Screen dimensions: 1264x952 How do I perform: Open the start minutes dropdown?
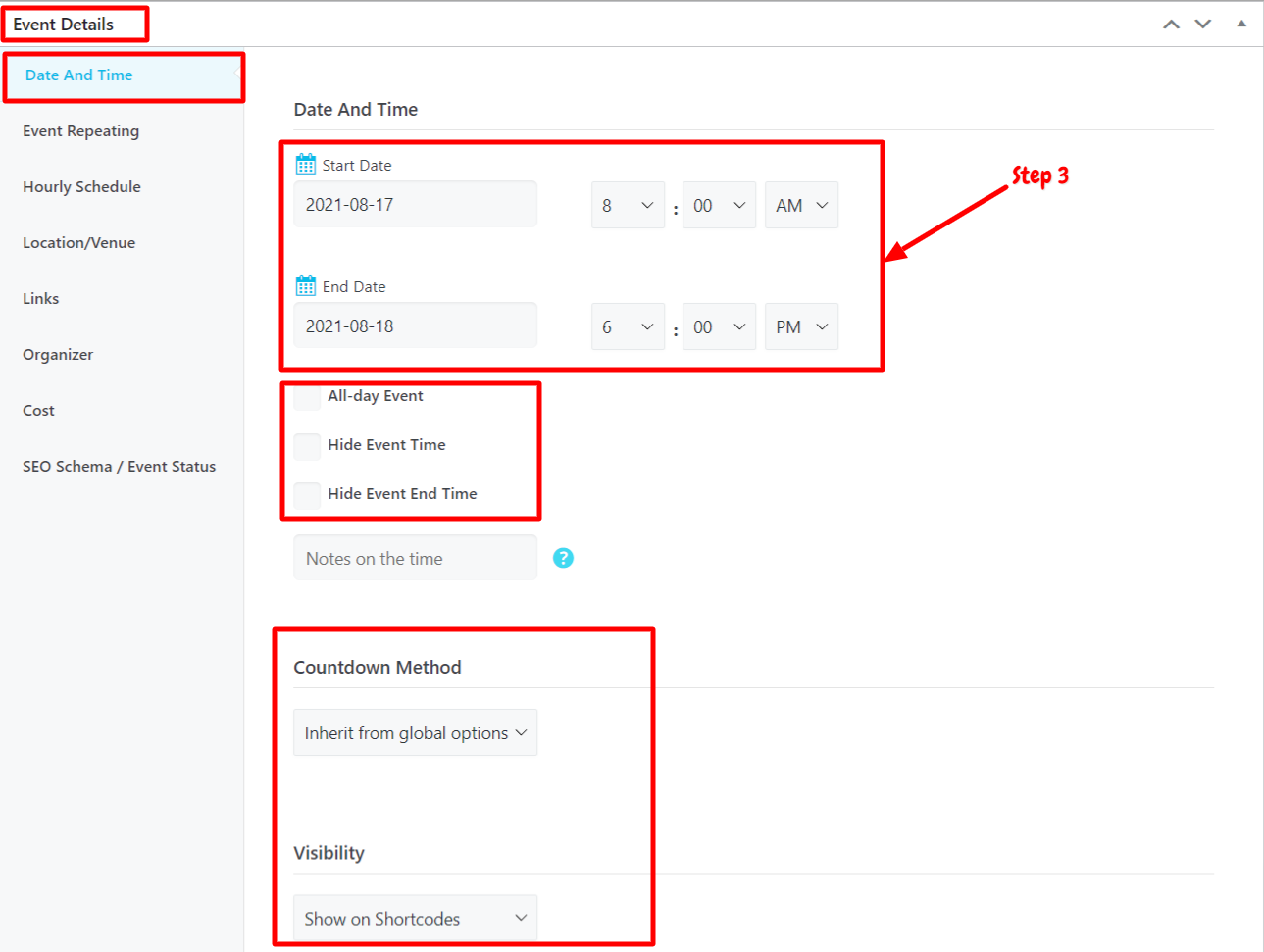(x=719, y=205)
